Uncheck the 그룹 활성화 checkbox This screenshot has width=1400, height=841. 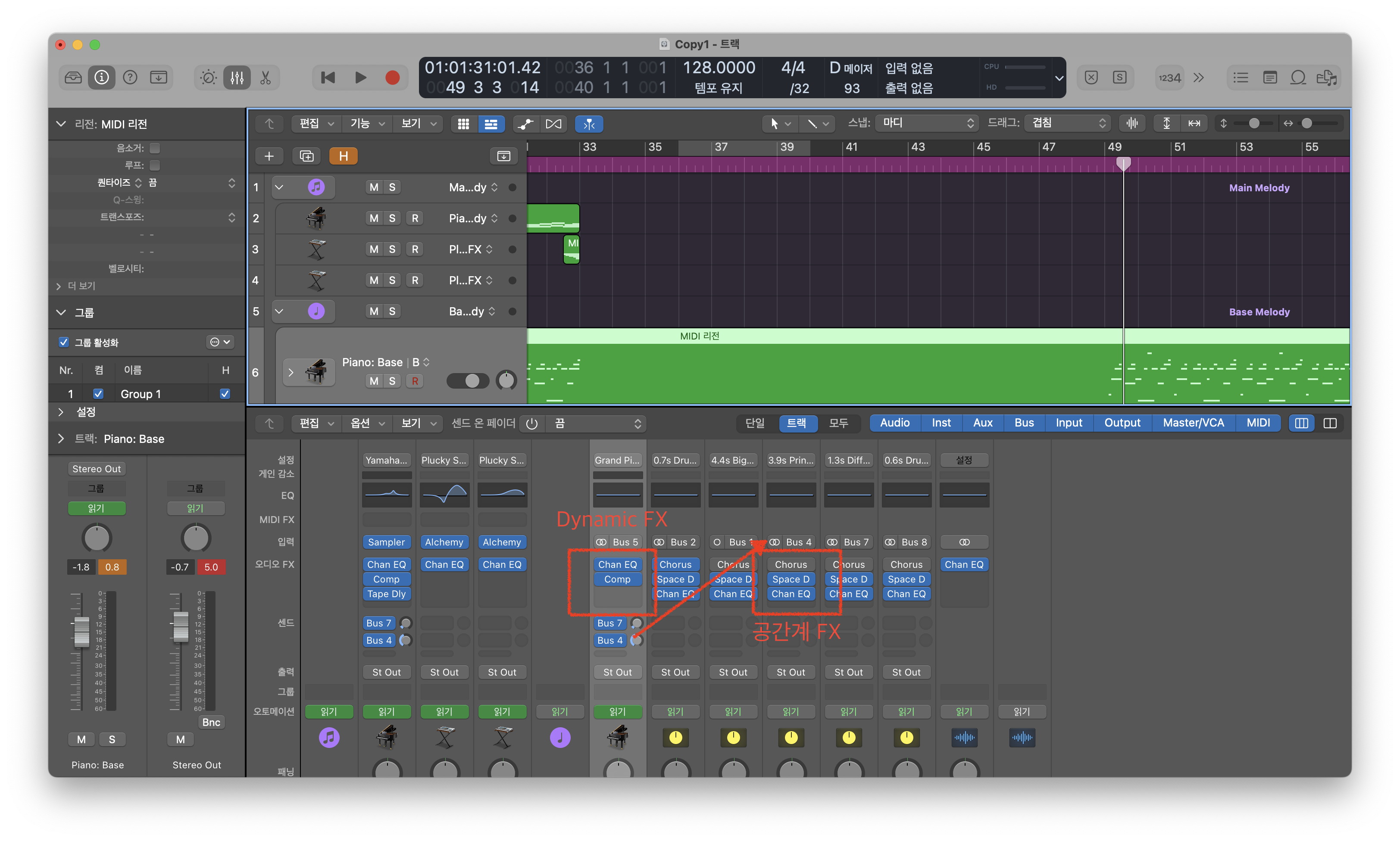tap(64, 342)
